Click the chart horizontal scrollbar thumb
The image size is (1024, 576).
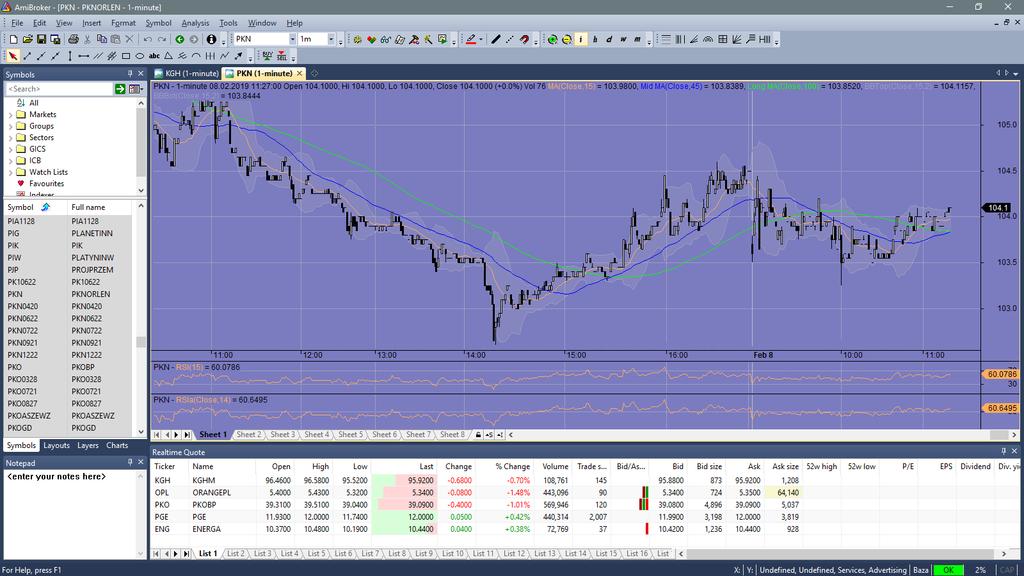tap(999, 434)
